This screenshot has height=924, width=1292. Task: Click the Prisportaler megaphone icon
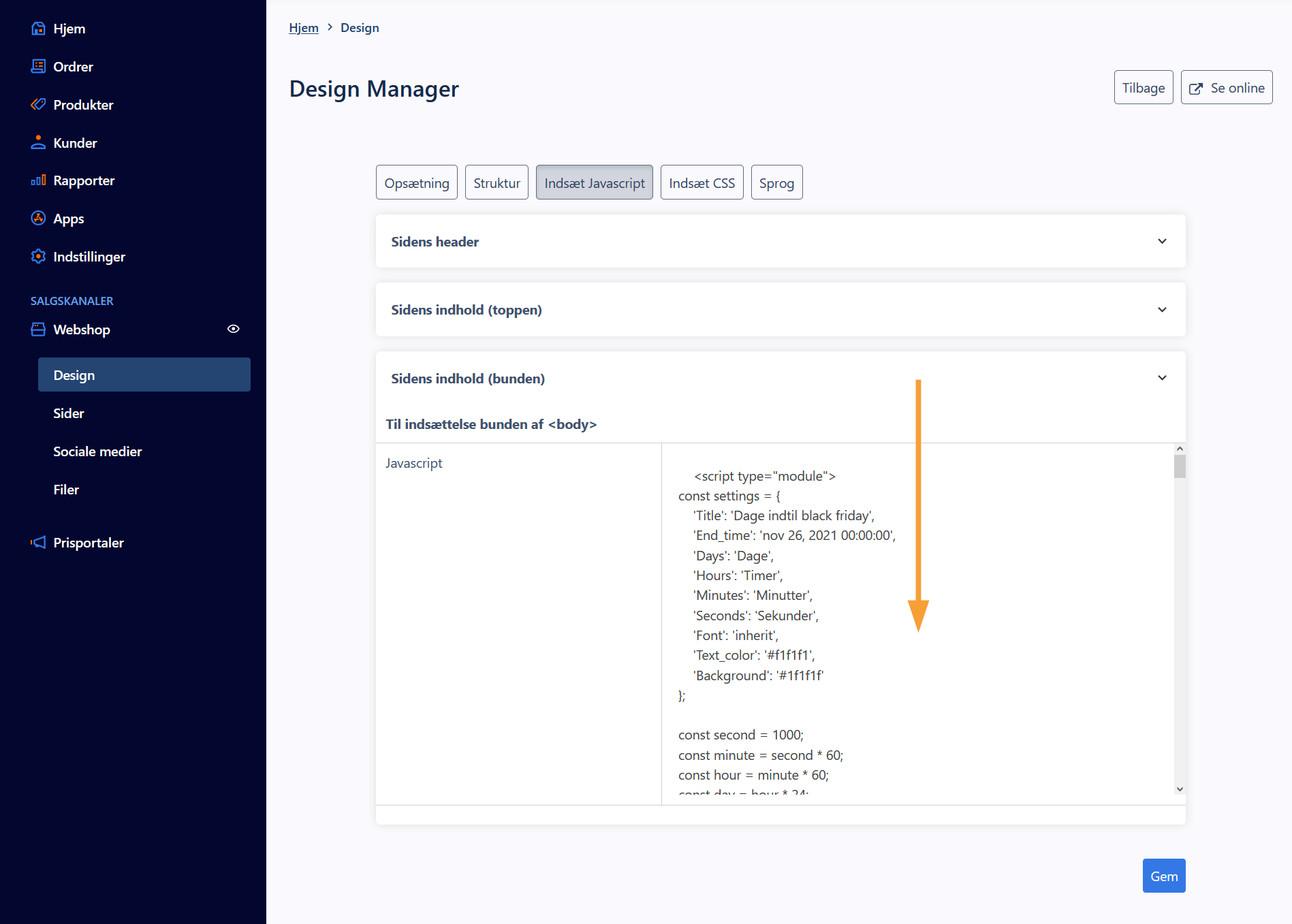tap(38, 543)
